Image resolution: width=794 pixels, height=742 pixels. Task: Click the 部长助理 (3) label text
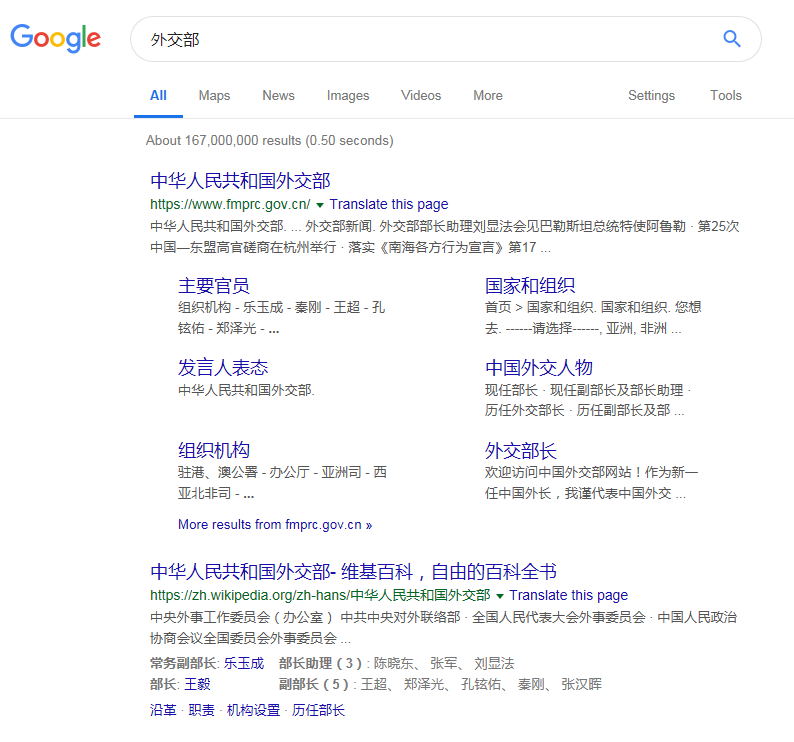tap(320, 663)
